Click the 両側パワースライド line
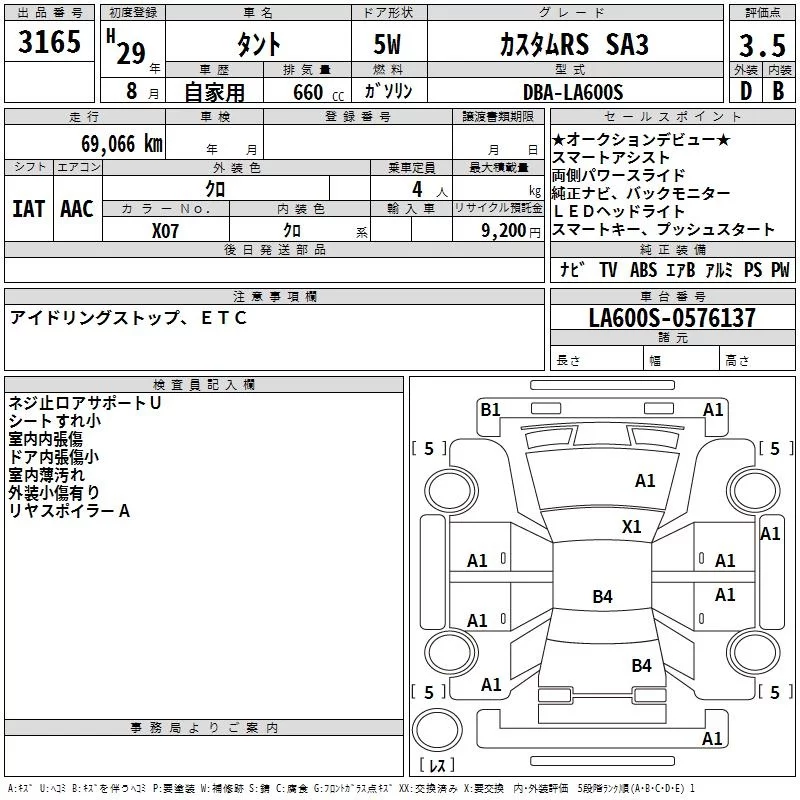This screenshot has width=800, height=800. coord(618,176)
